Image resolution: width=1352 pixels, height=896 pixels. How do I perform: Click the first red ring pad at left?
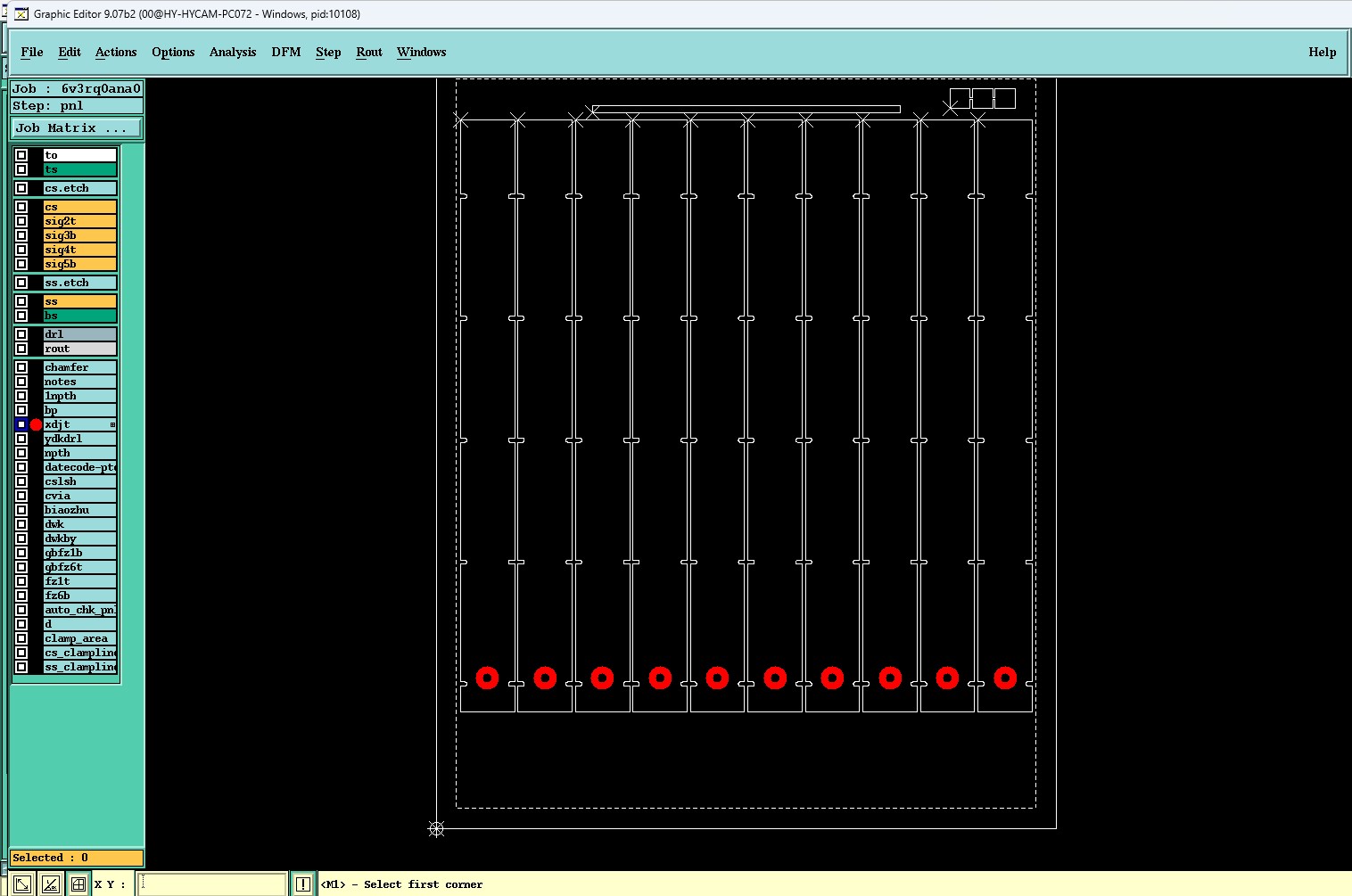point(487,678)
